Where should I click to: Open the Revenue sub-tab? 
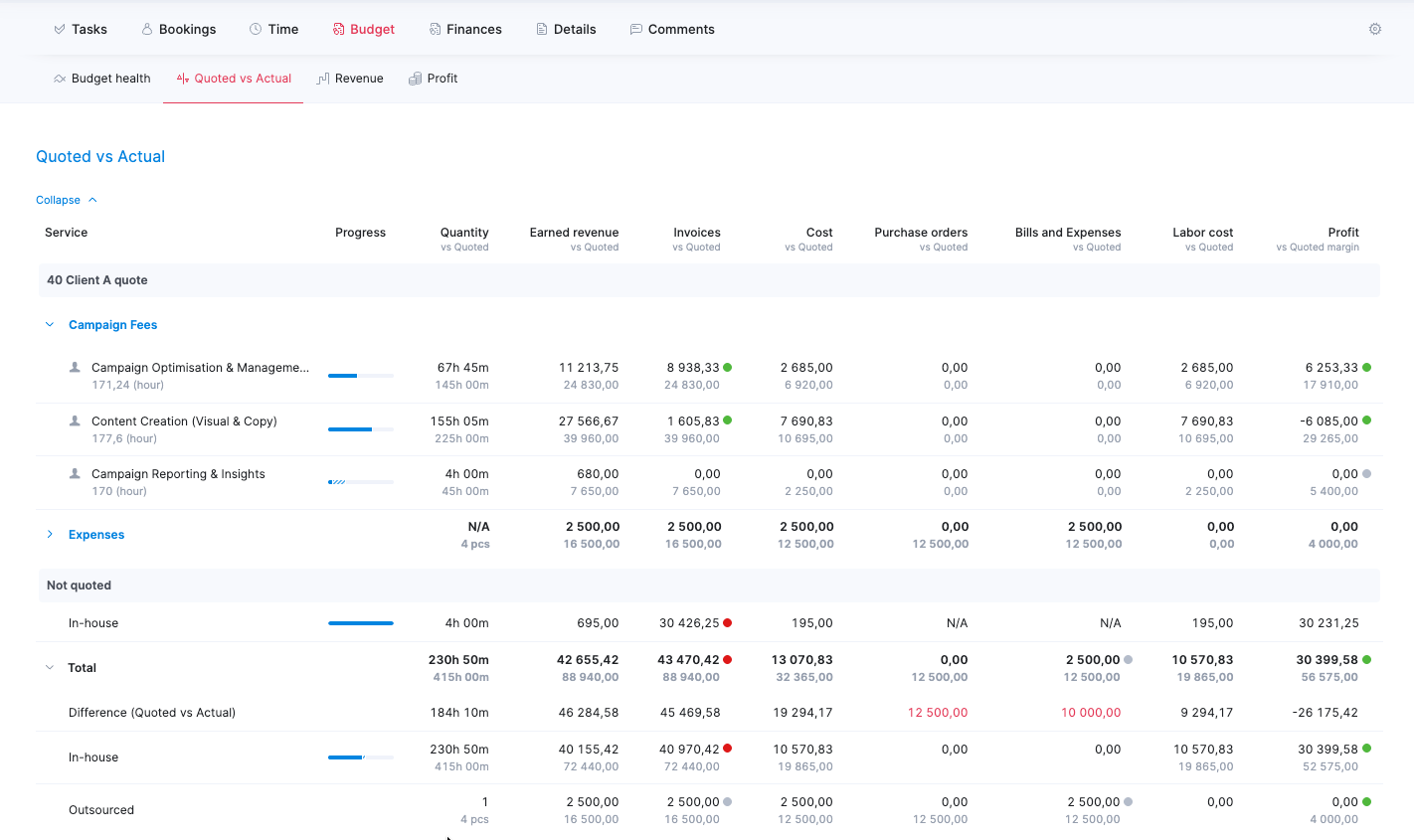tap(350, 79)
